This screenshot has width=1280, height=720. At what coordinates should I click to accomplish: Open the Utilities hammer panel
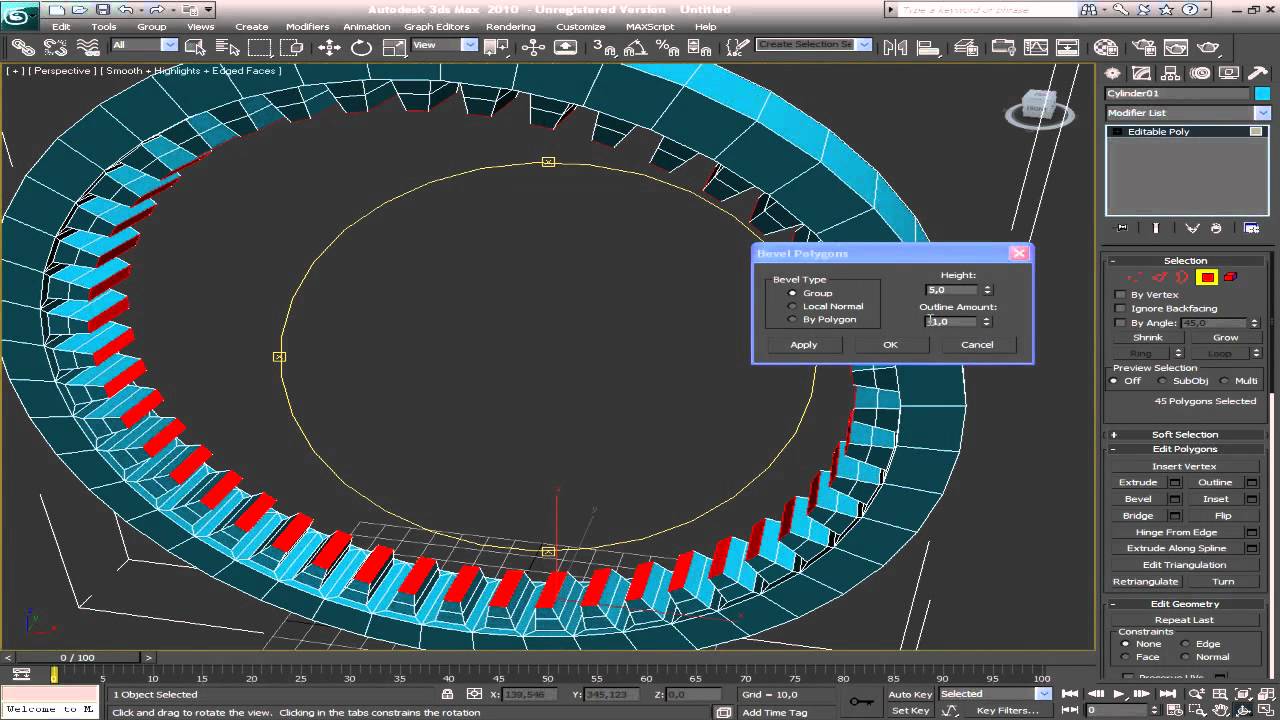pyautogui.click(x=1257, y=73)
